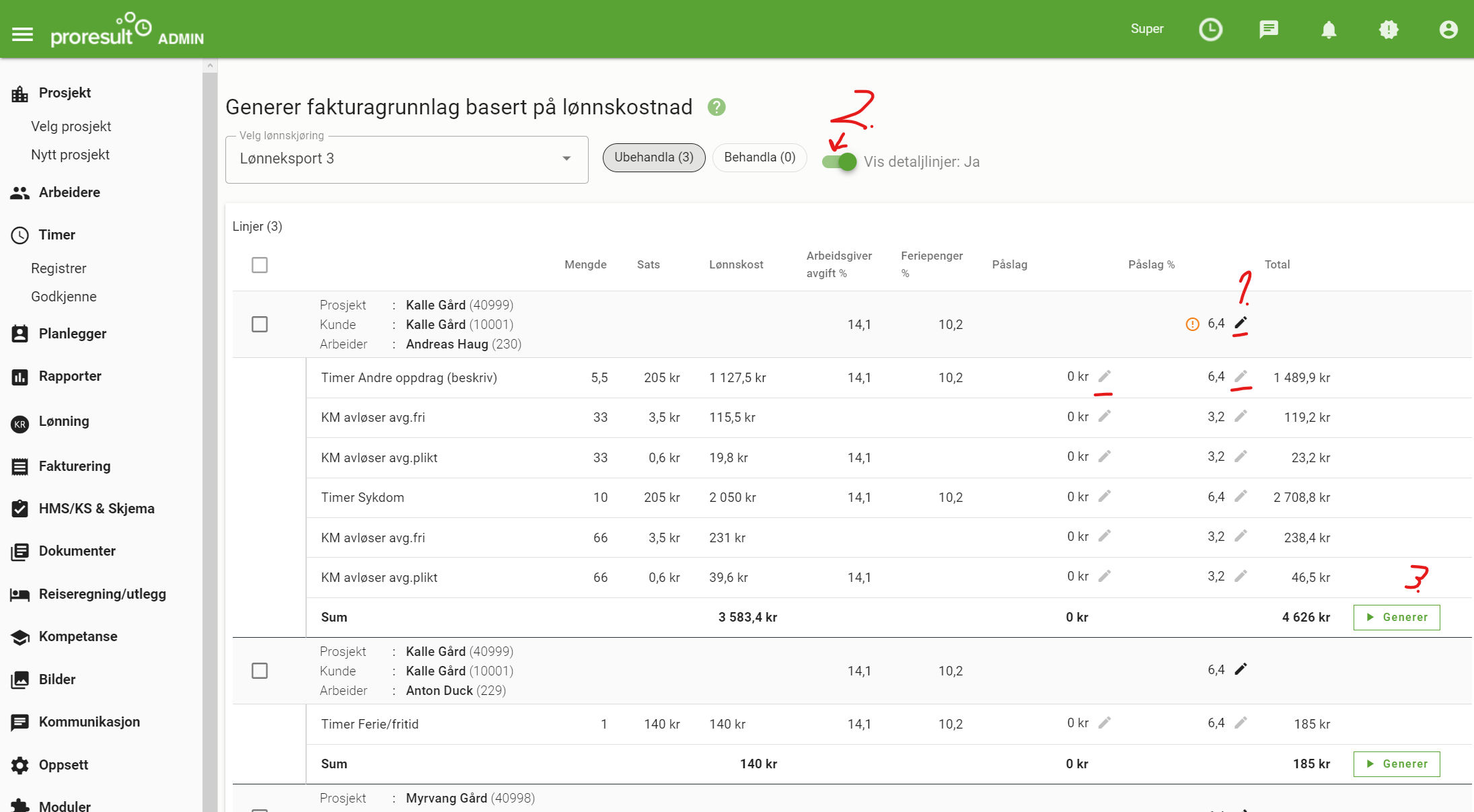Click Generer for the 185 kr sum
The image size is (1474, 812).
coord(1397,764)
